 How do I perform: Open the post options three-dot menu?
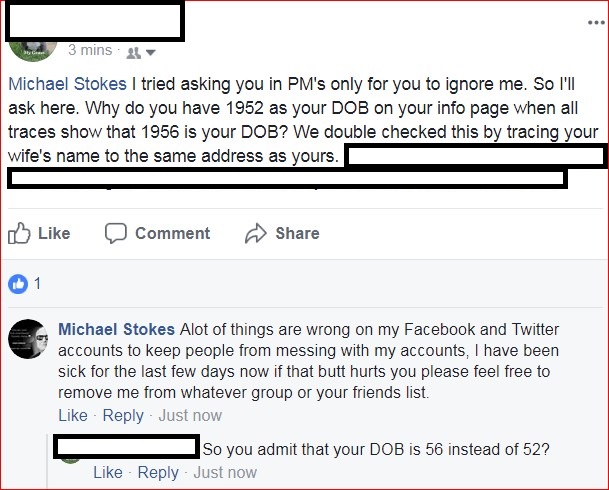point(595,22)
